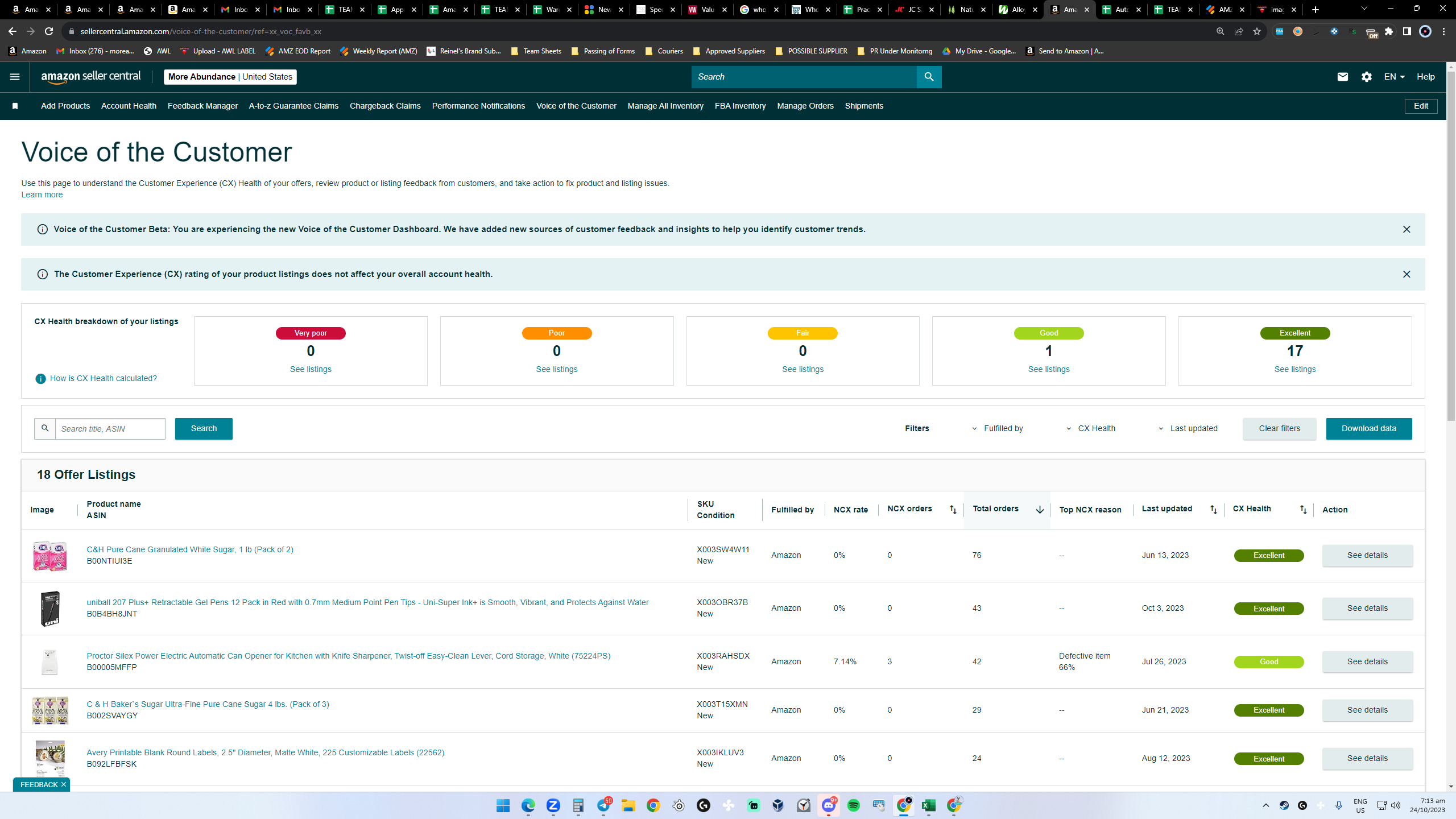The image size is (1456, 819).
Task: Open Spotify from the taskbar
Action: point(853,806)
